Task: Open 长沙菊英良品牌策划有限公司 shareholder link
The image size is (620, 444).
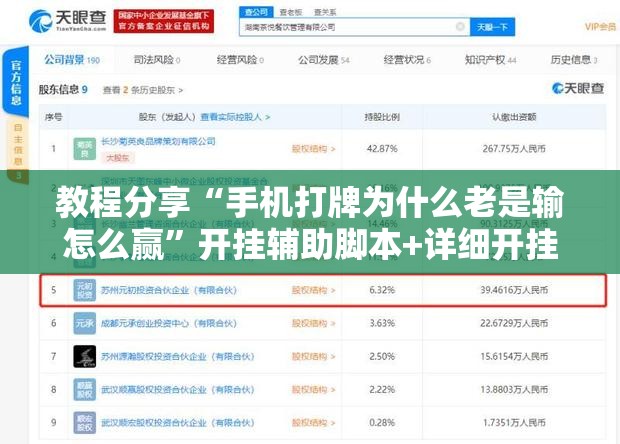Action: click(x=158, y=141)
